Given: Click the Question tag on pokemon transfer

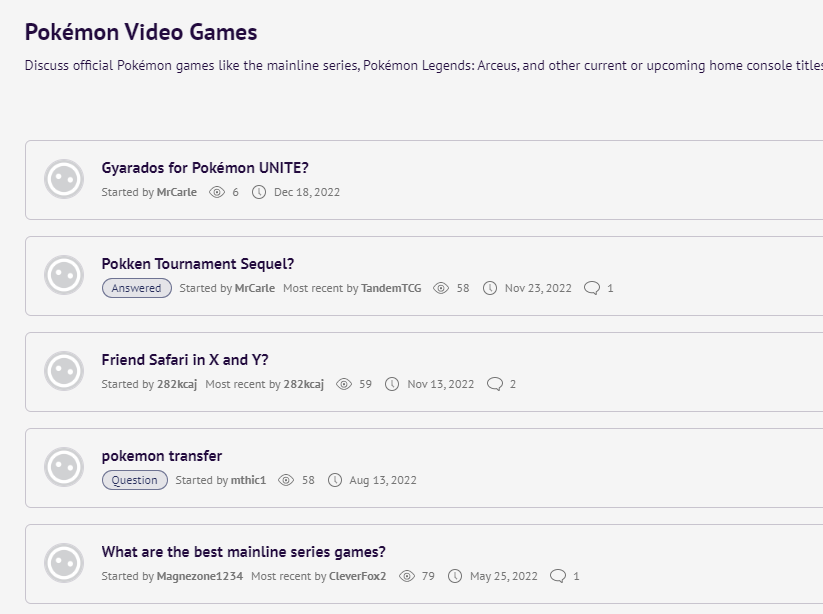Looking at the screenshot, I should 134,481.
